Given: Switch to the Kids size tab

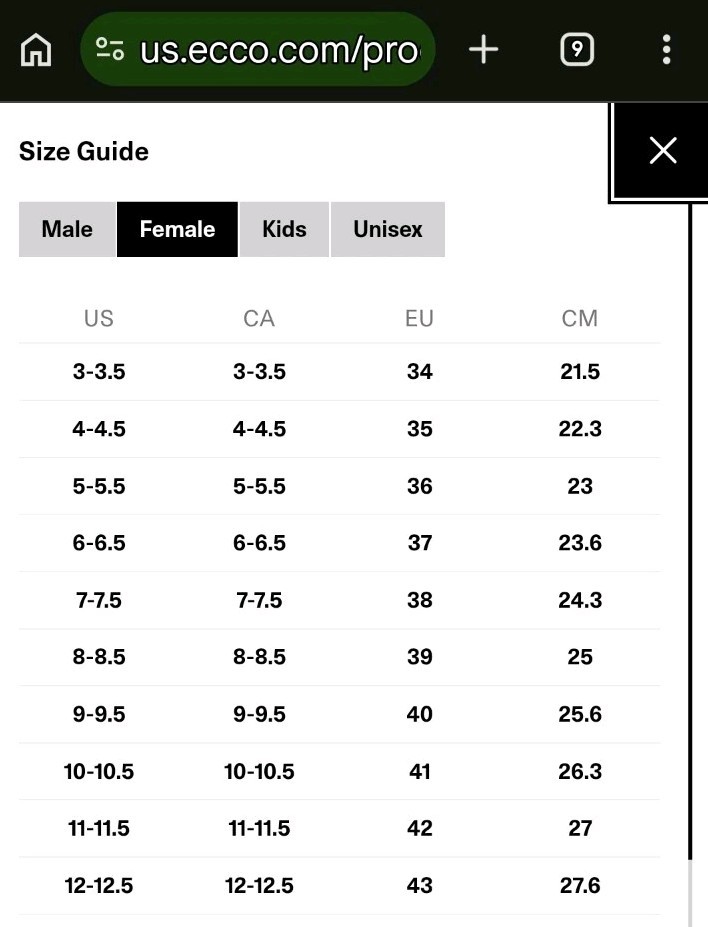Looking at the screenshot, I should click(x=284, y=229).
